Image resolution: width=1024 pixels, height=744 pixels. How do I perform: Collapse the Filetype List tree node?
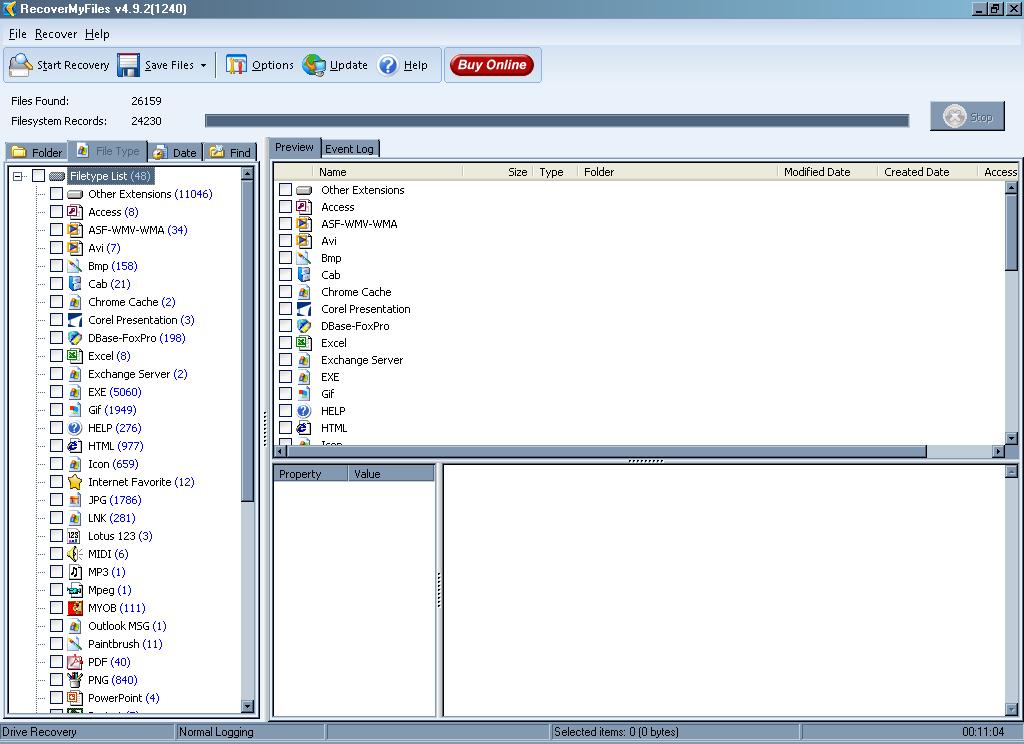click(18, 176)
